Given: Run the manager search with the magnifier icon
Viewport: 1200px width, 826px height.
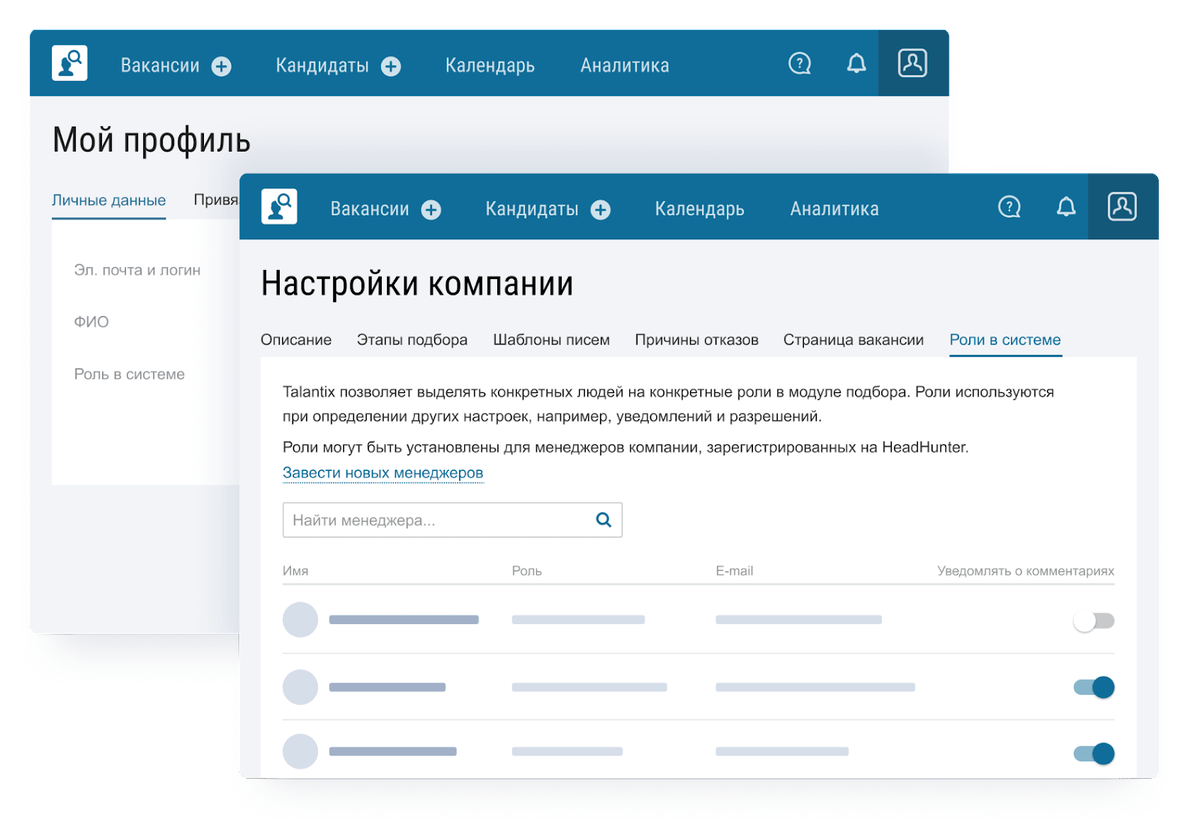Looking at the screenshot, I should (603, 520).
